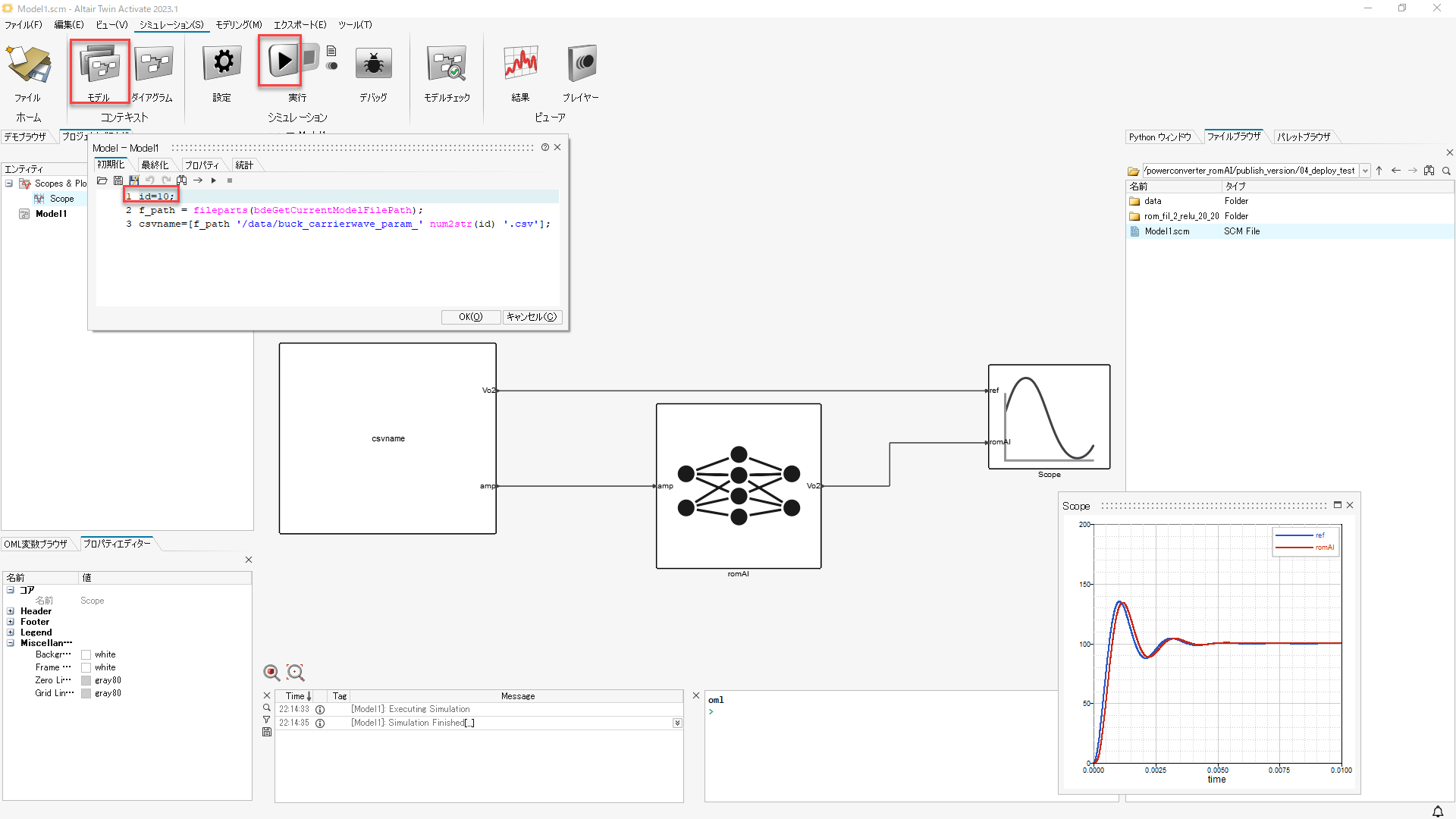Open the プレイヤー viewer icon
1456x819 pixels.
click(582, 64)
